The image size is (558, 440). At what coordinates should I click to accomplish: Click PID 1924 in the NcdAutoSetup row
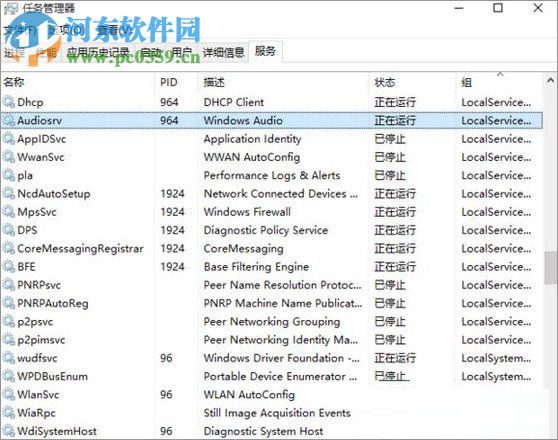click(173, 194)
